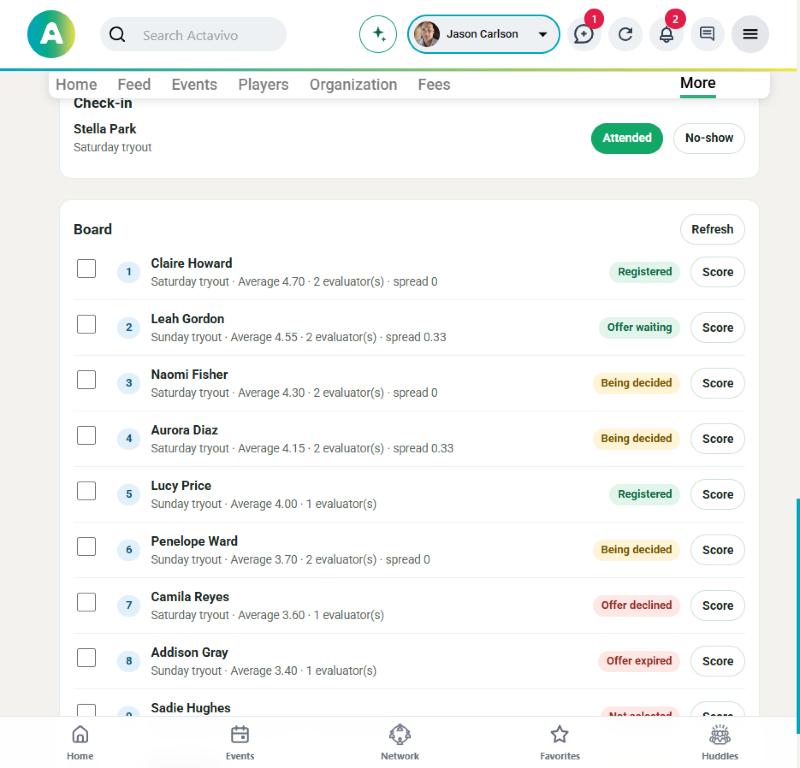Open the Organization tab
Viewport: 800px width, 768px height.
[353, 84]
